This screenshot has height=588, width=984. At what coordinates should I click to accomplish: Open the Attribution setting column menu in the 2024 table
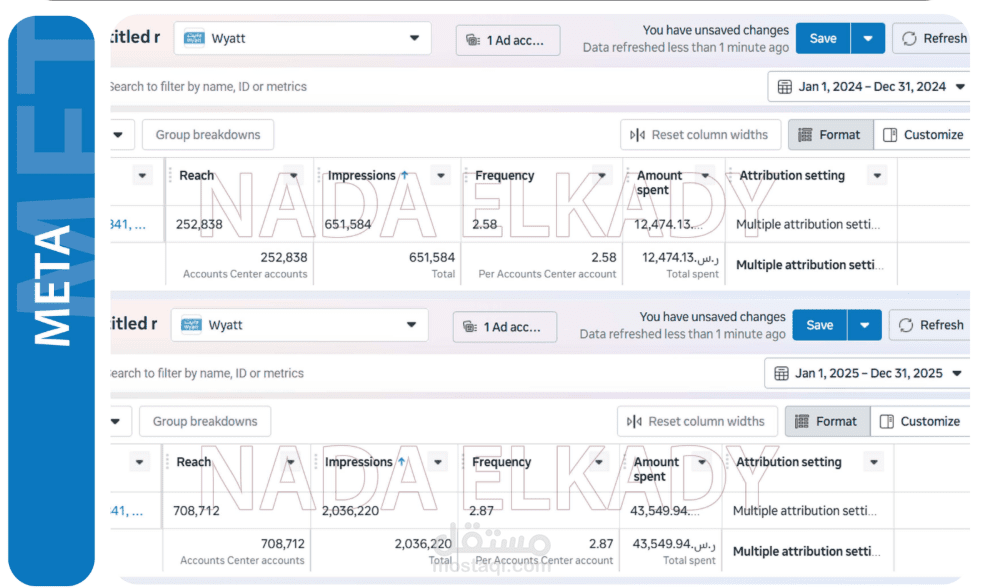pyautogui.click(x=877, y=176)
